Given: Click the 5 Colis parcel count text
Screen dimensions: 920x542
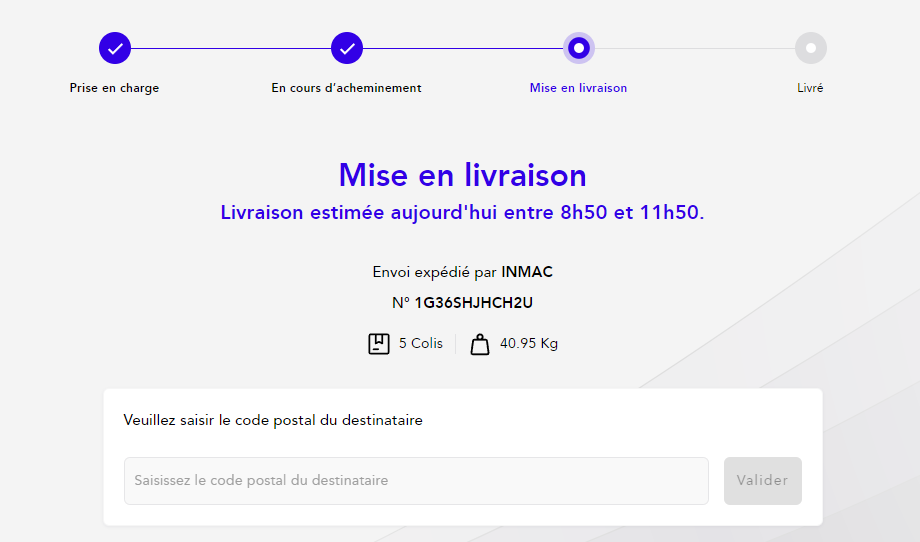Looking at the screenshot, I should pyautogui.click(x=420, y=344).
